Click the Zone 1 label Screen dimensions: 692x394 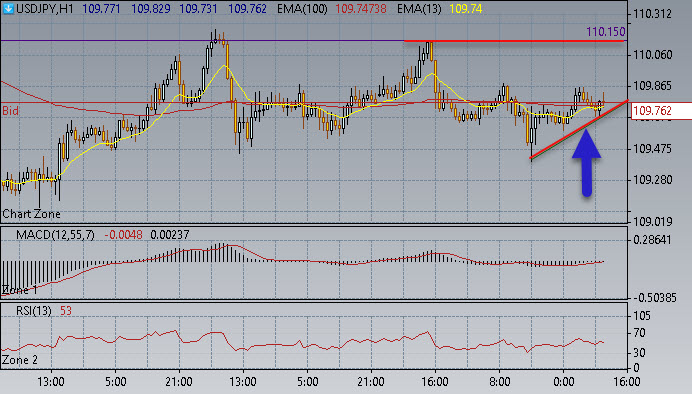(x=19, y=290)
